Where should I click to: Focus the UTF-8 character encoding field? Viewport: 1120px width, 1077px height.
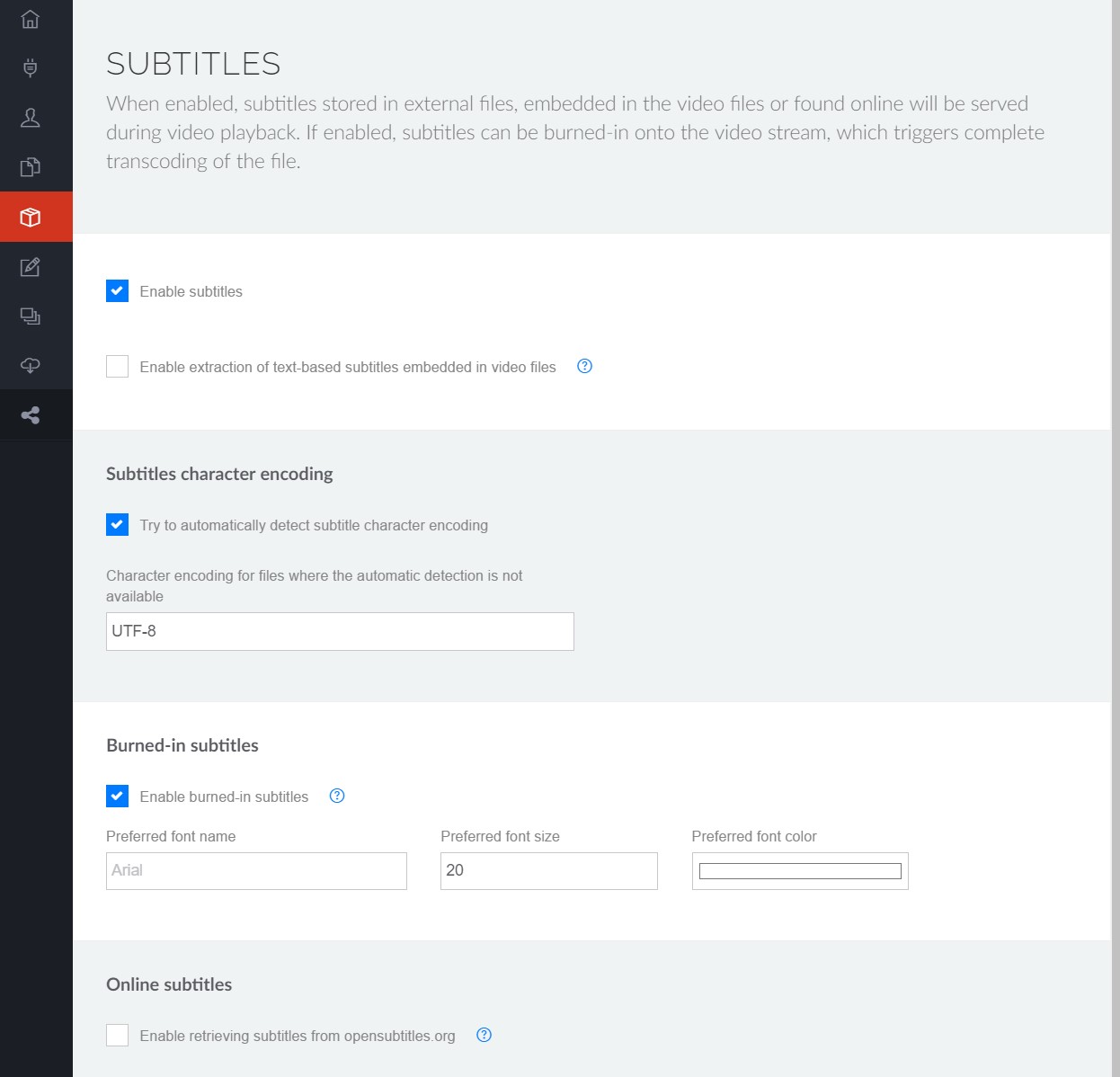coord(340,631)
